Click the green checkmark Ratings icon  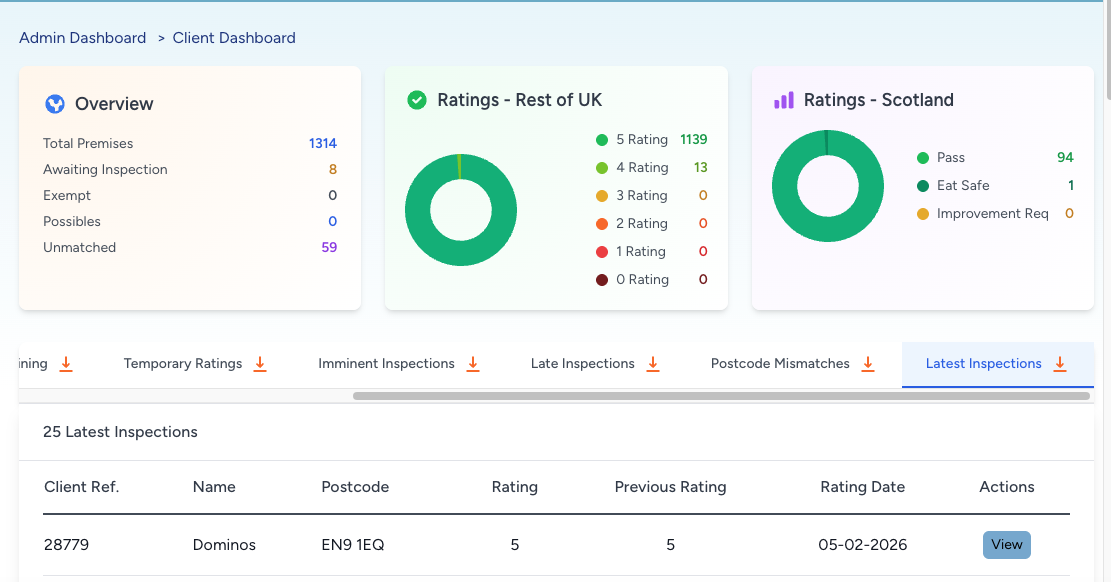(417, 100)
